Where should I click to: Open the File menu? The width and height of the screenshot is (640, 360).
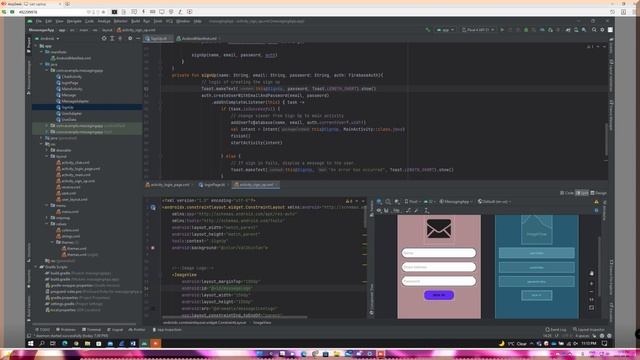pos(38,21)
